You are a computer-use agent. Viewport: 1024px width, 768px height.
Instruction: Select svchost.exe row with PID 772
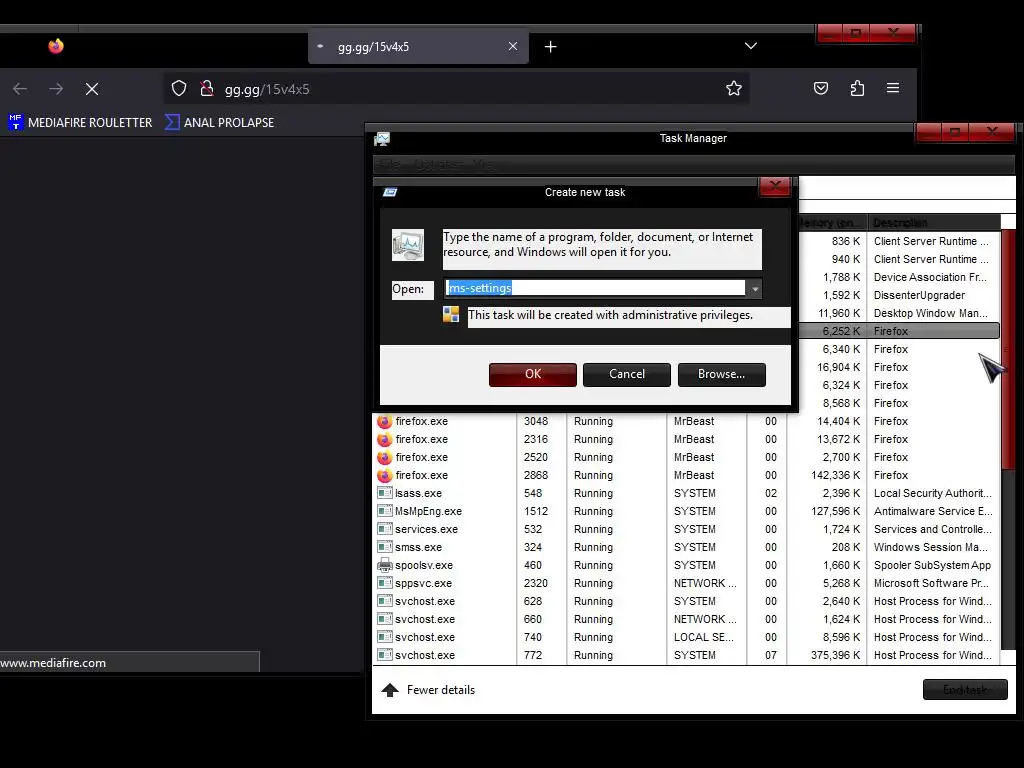[686, 655]
